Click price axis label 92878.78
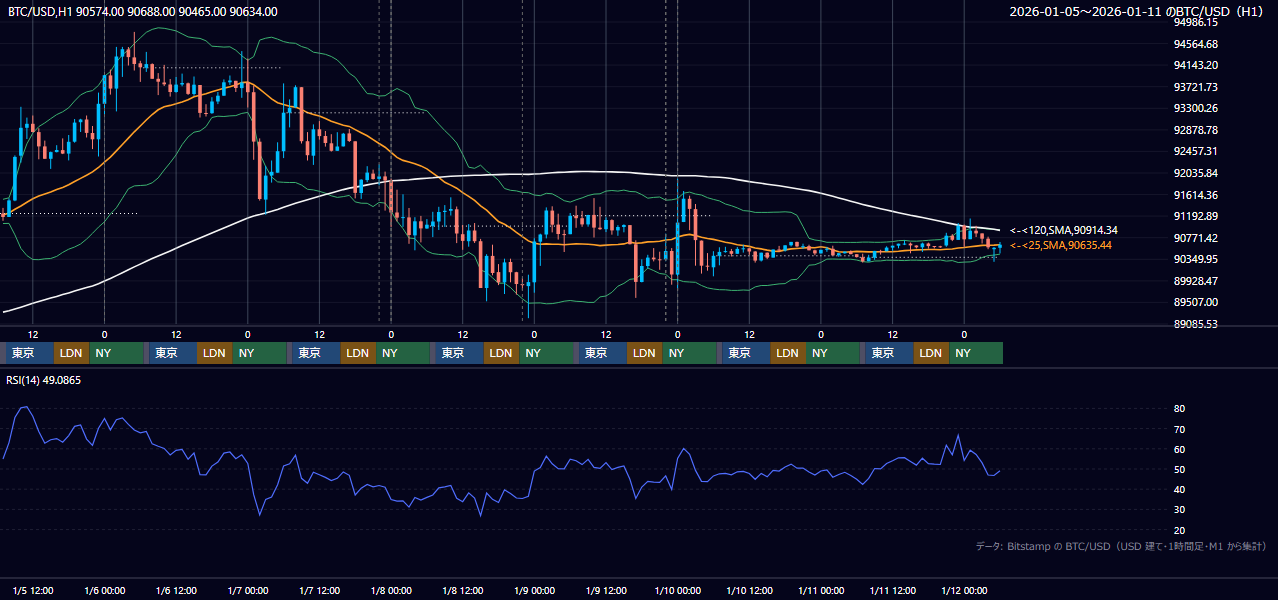The width and height of the screenshot is (1278, 600). pyautogui.click(x=1195, y=130)
